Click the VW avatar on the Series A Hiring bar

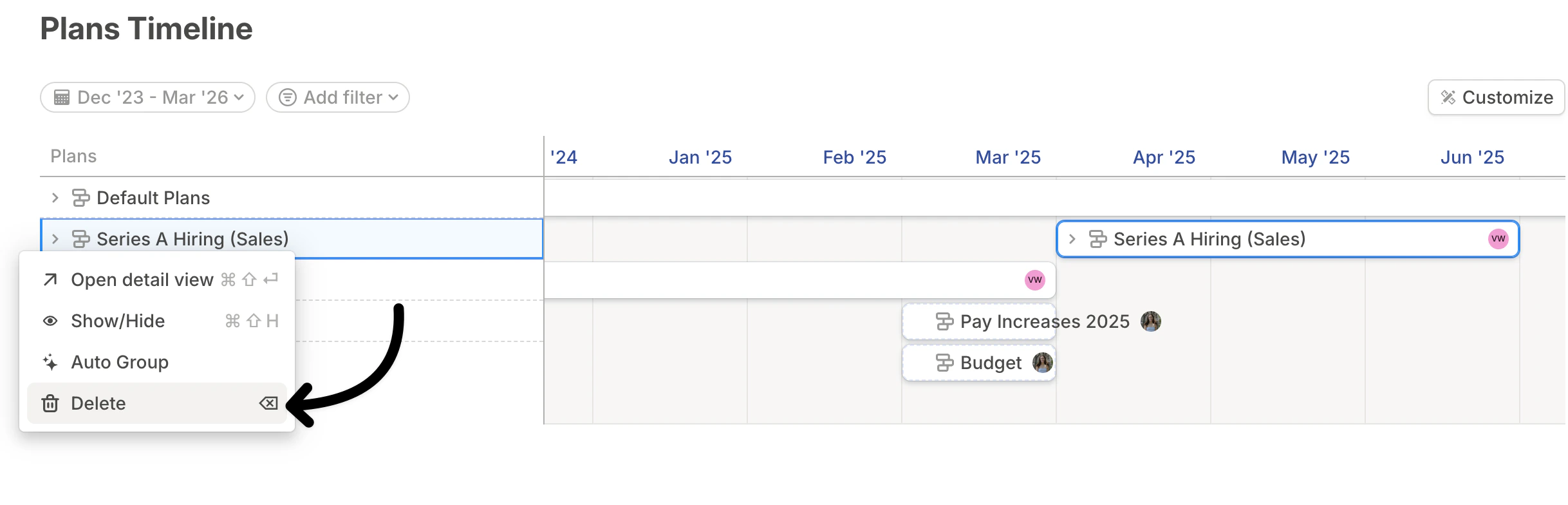[x=1498, y=238]
